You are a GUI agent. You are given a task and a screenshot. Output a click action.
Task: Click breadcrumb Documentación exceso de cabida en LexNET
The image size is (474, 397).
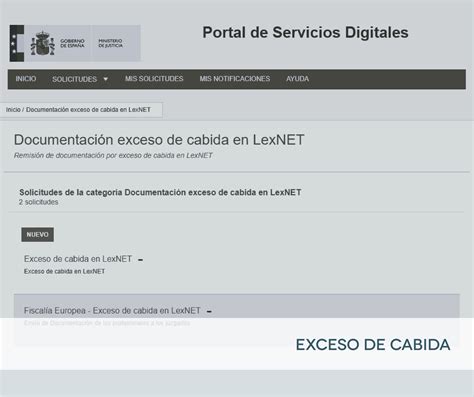(x=88, y=110)
